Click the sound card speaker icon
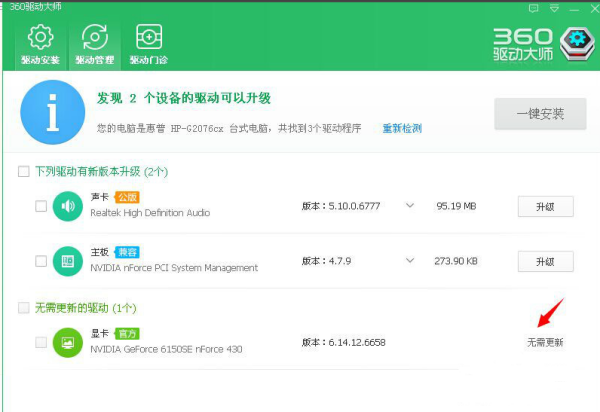This screenshot has height=412, width=600. pos(68,206)
